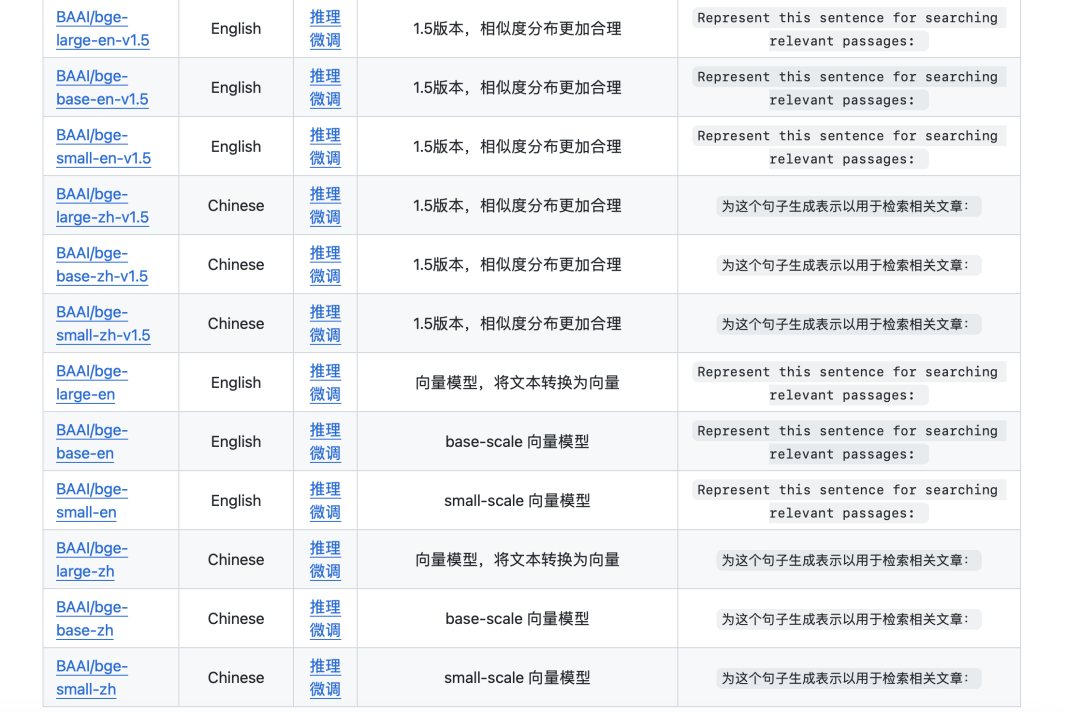Follow the 推理 link in the bge-small-zh row
This screenshot has height=712, width=1080.
325,666
